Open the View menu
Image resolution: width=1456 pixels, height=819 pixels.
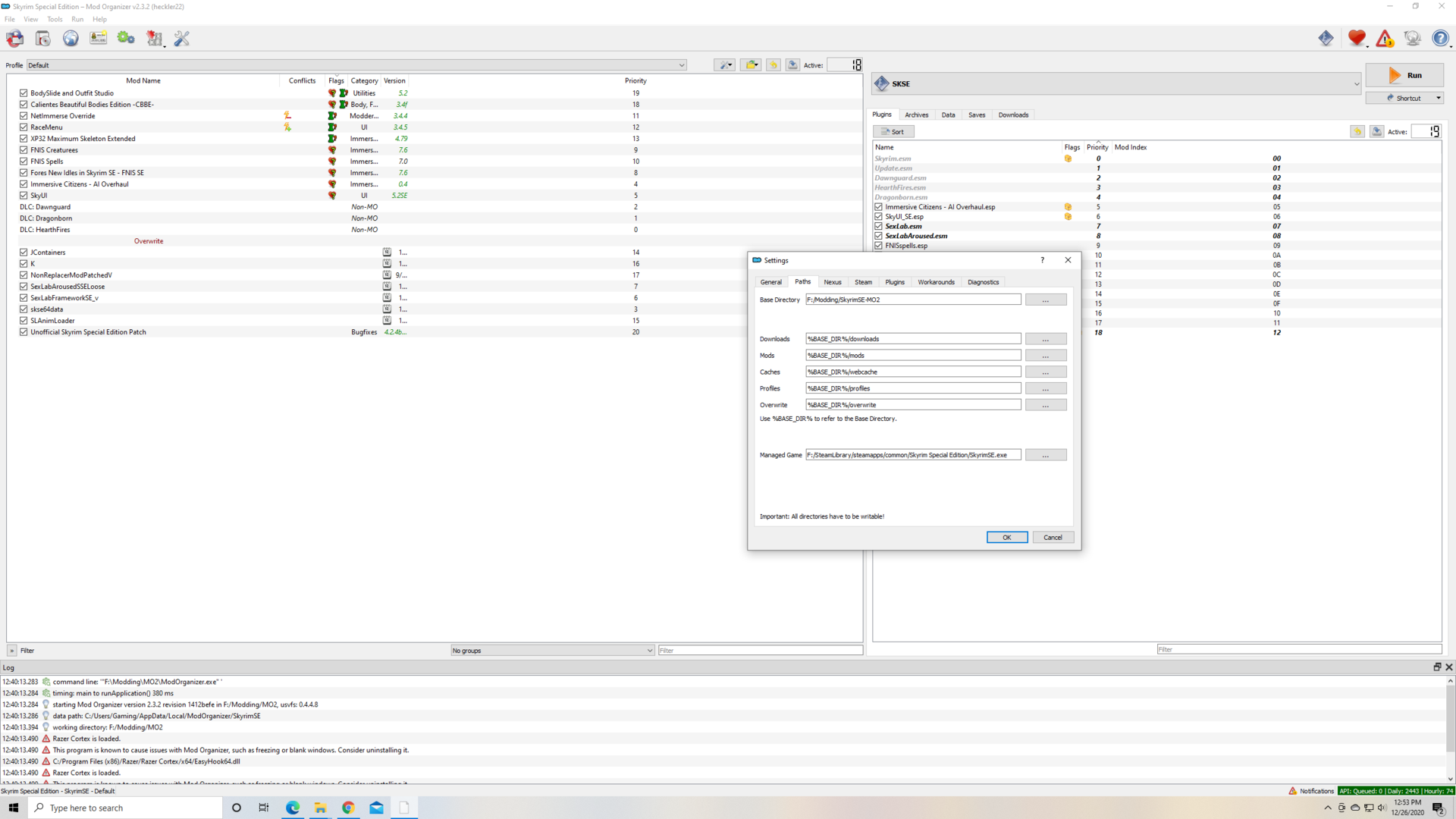(x=31, y=19)
